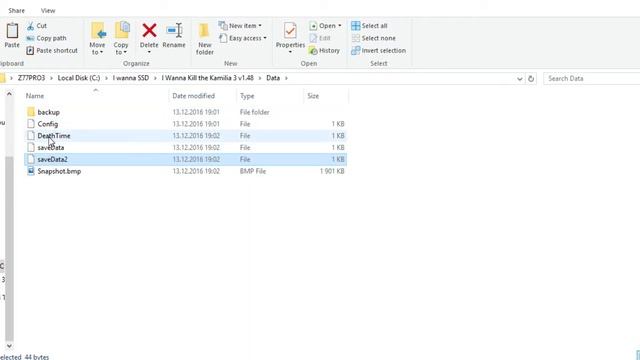Open file Properties

click(x=290, y=38)
